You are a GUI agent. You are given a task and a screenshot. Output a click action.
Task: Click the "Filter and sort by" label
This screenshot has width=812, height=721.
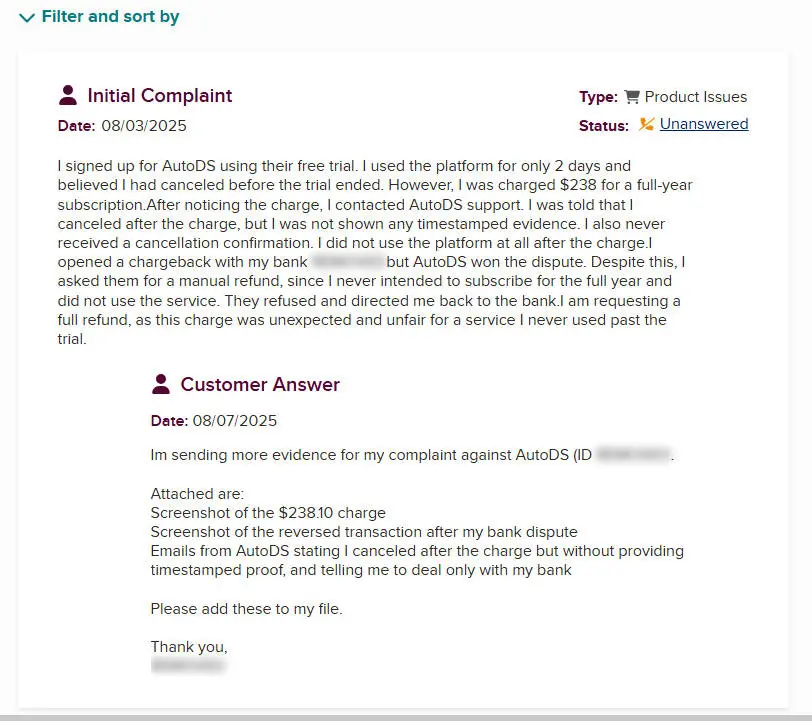click(110, 17)
